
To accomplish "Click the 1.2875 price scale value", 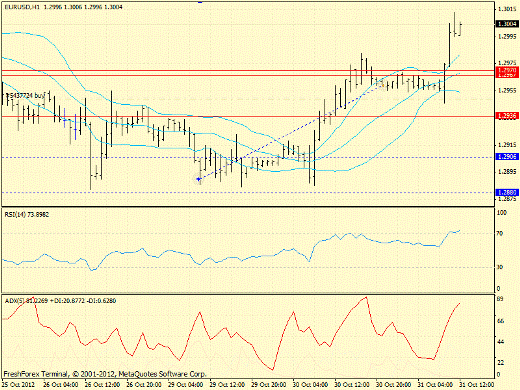I will [x=507, y=199].
